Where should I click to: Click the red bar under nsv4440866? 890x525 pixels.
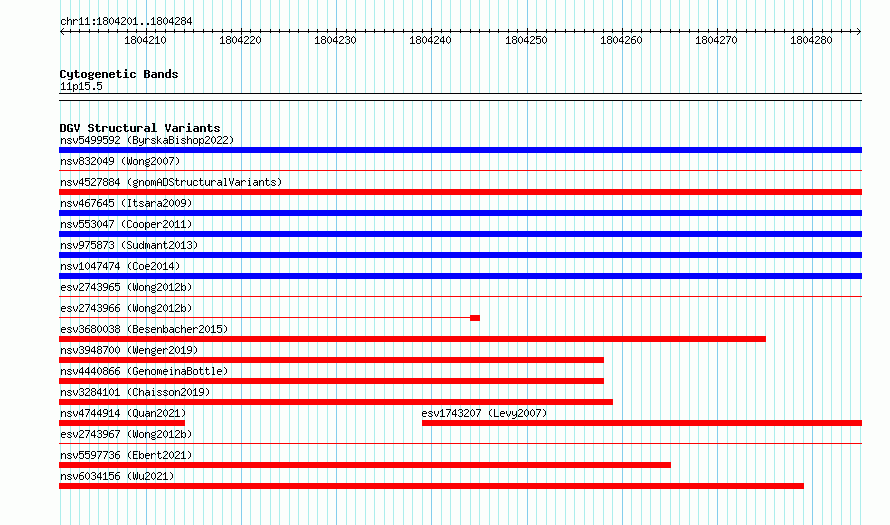pyautogui.click(x=331, y=381)
